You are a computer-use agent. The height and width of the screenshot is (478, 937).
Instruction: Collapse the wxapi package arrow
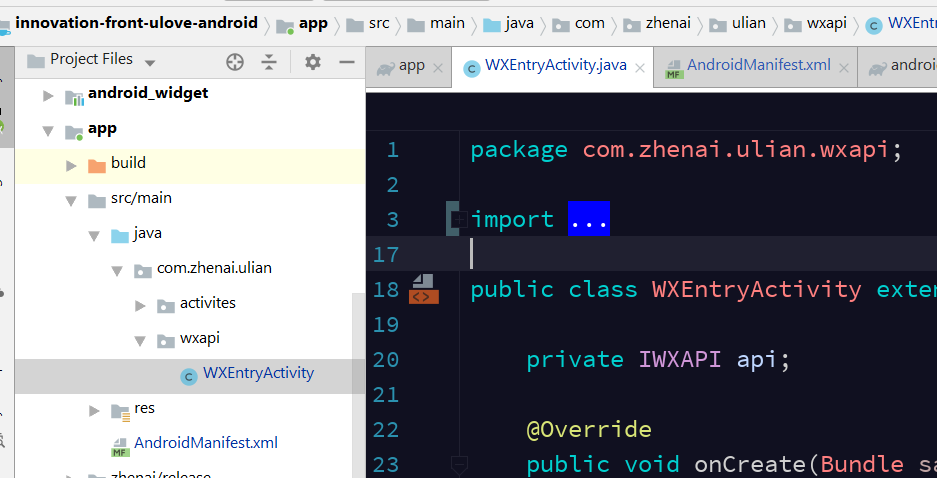(140, 341)
